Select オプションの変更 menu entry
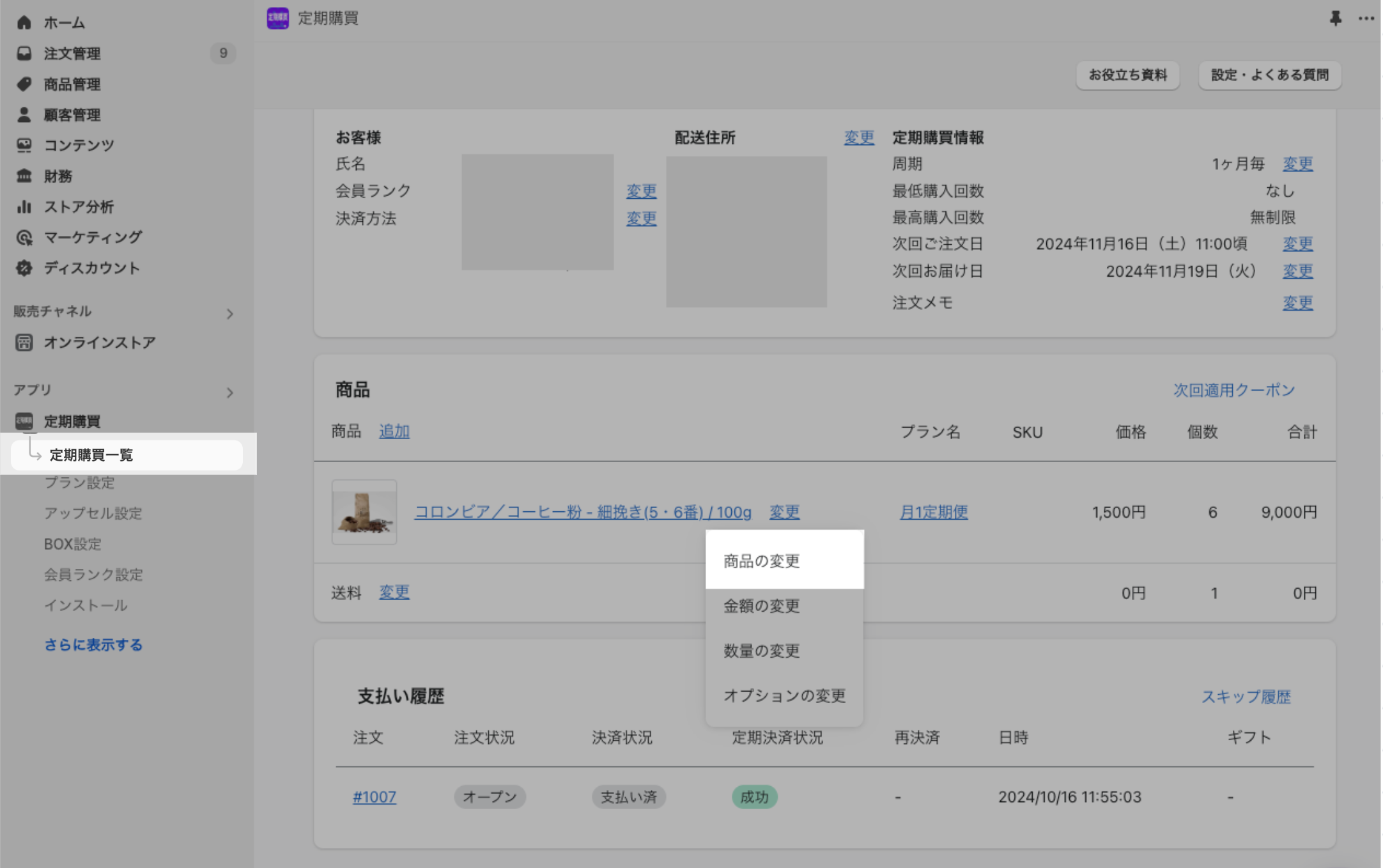The height and width of the screenshot is (868, 1383). 784,695
